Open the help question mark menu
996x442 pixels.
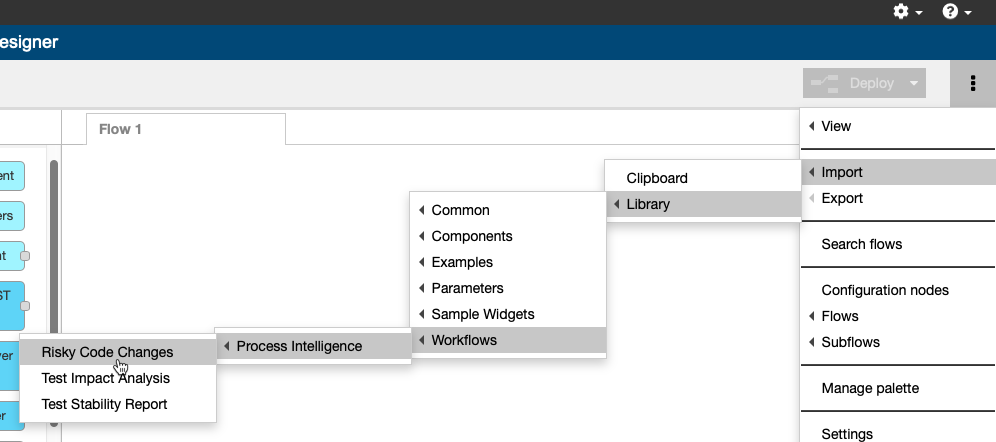(x=957, y=11)
